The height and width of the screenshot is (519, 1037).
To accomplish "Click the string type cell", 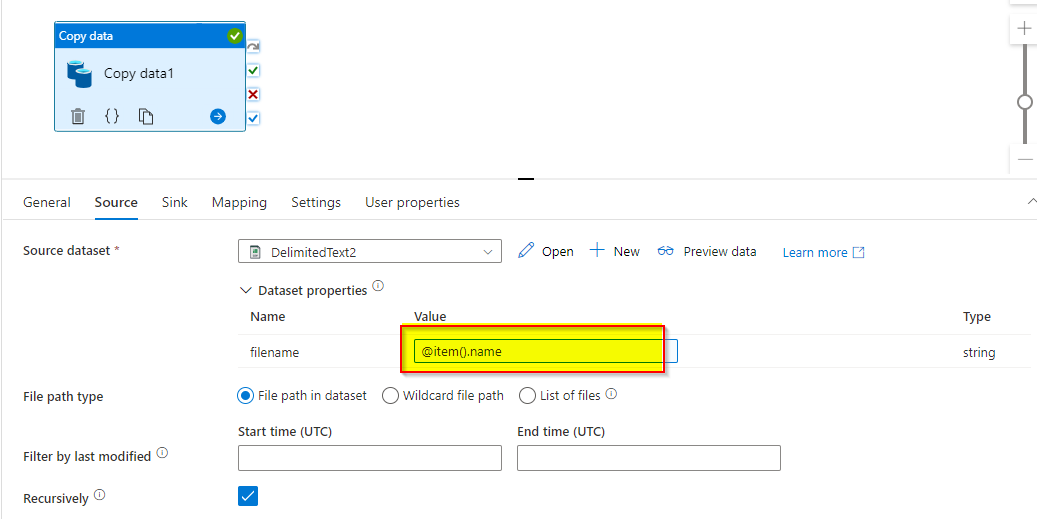I will [x=979, y=352].
